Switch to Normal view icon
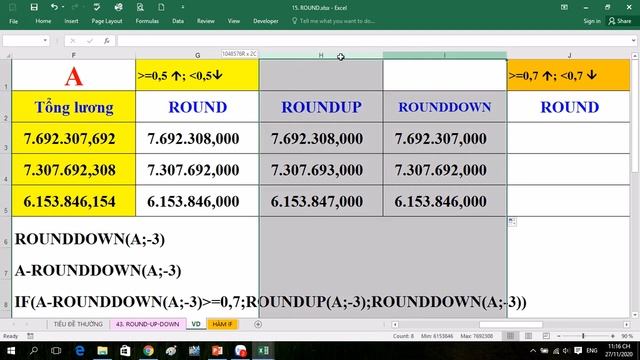 click(x=510, y=336)
